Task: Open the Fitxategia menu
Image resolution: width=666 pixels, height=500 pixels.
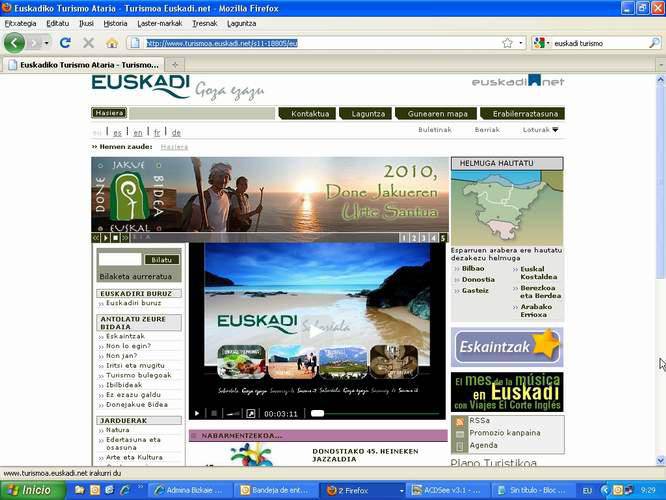Action: point(20,23)
